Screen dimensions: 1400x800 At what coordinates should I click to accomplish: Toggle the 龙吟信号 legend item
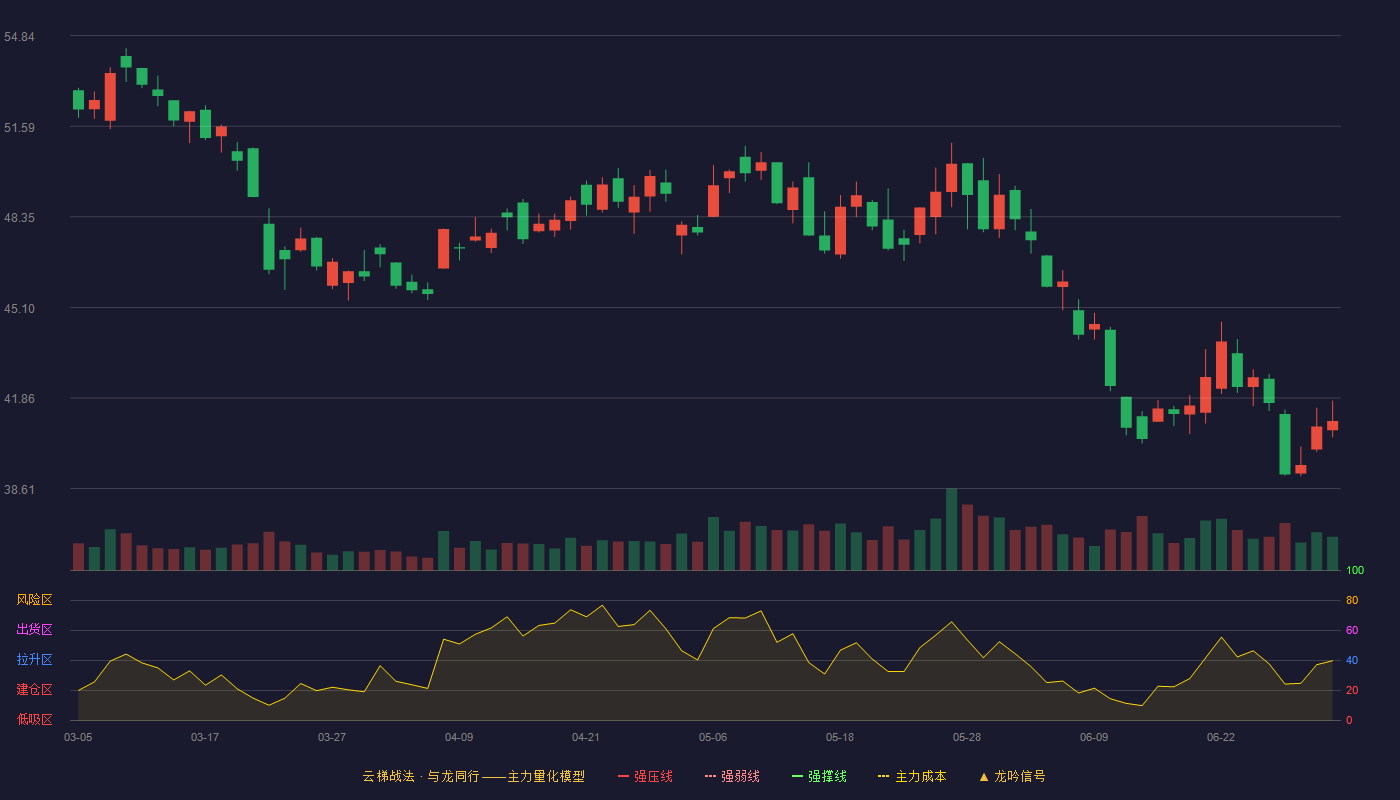(1012, 776)
